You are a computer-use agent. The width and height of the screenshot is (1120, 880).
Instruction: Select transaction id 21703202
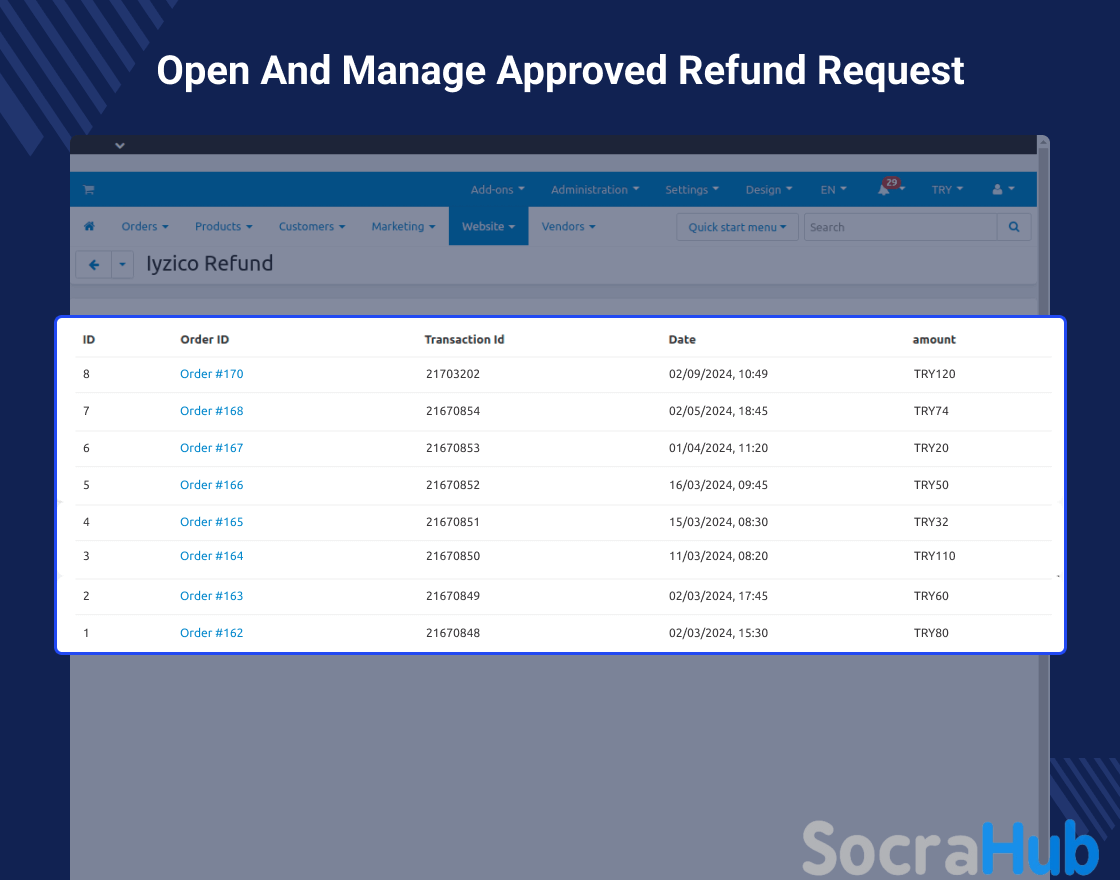pyautogui.click(x=453, y=374)
